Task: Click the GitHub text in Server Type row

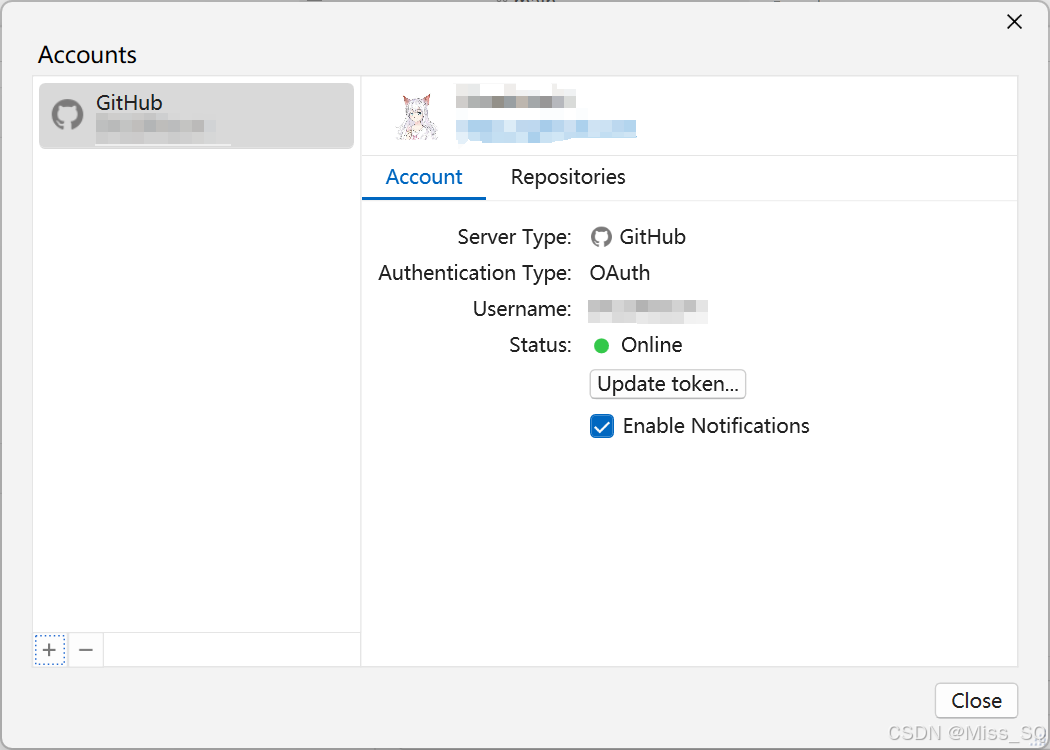Action: tap(652, 237)
